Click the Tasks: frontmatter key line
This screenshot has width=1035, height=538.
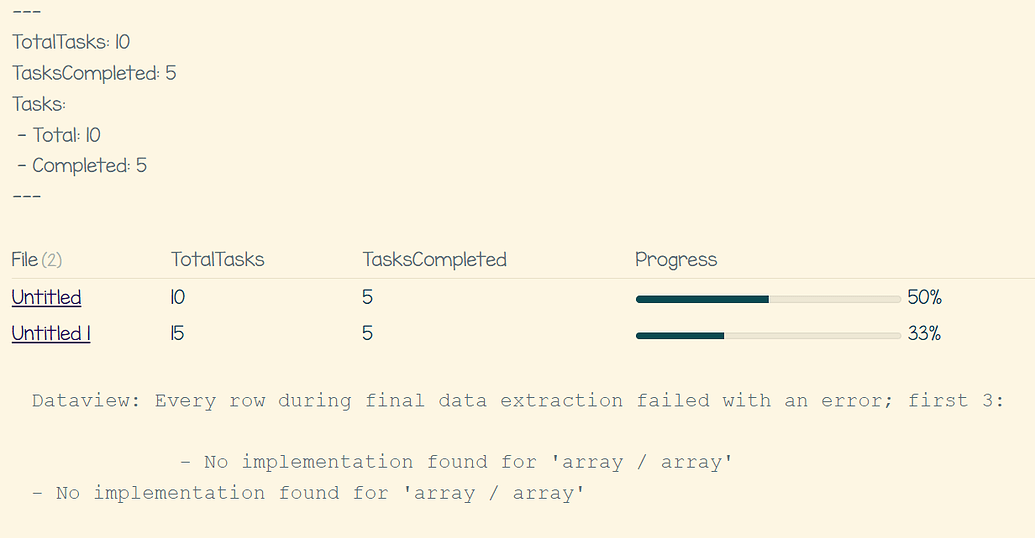[39, 104]
